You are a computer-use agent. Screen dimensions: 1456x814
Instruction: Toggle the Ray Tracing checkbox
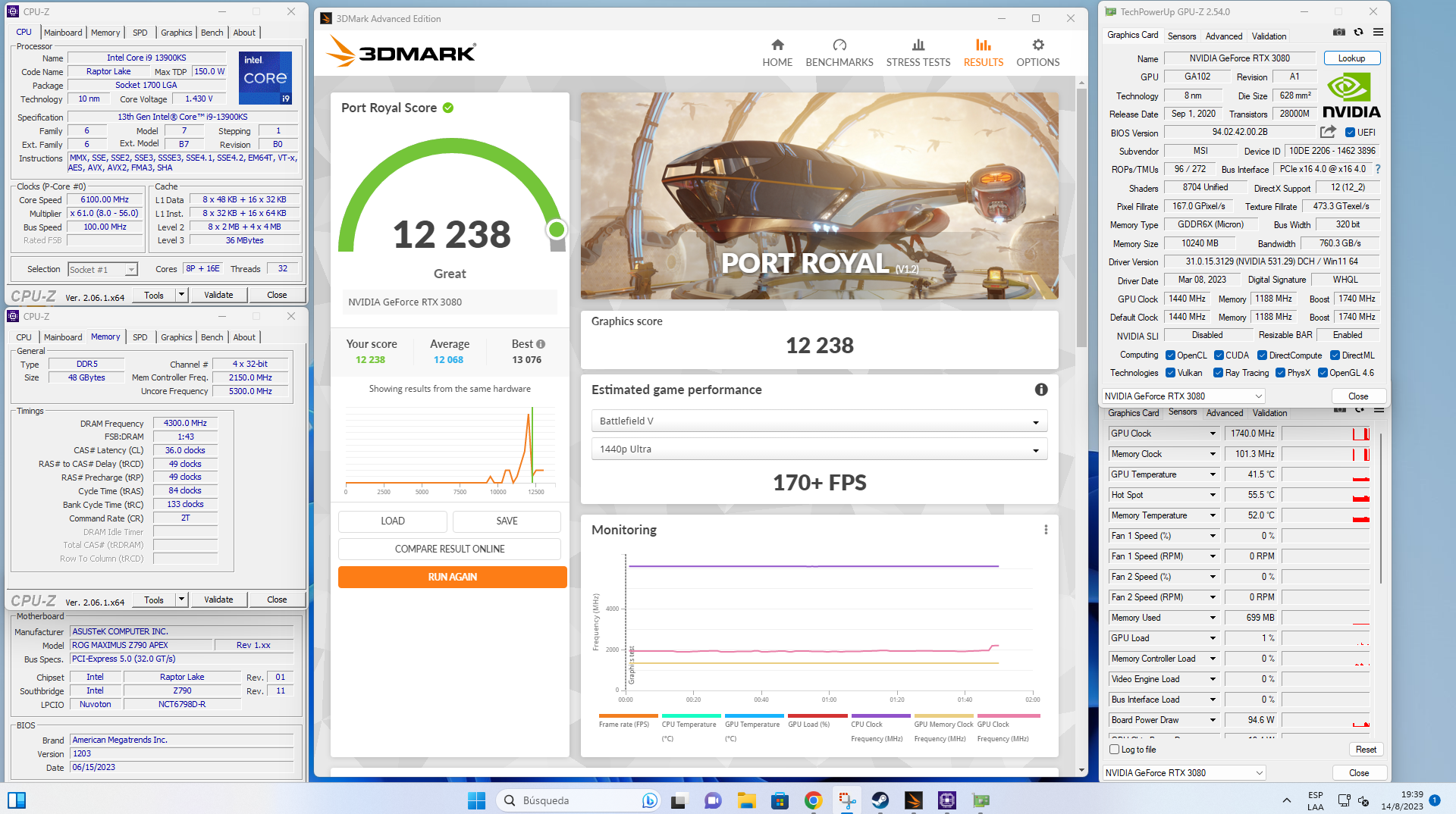pos(1218,373)
